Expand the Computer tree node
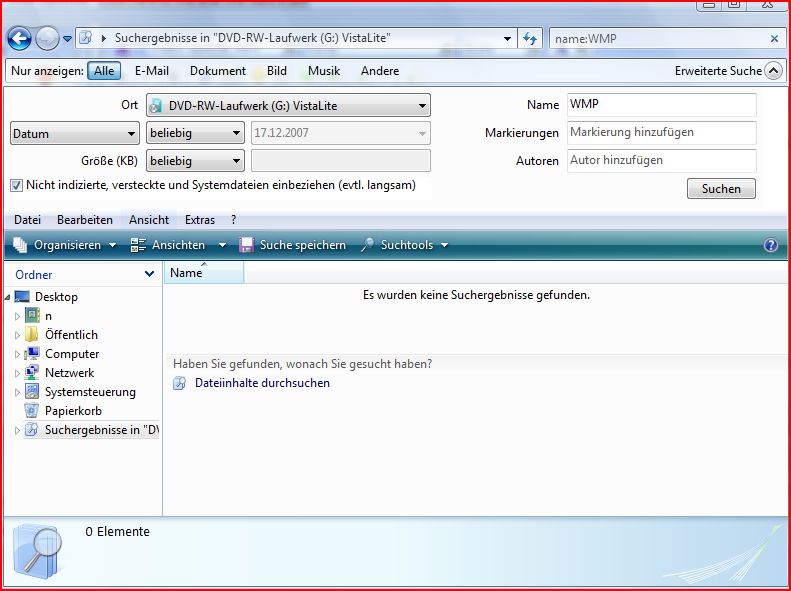The width and height of the screenshot is (791, 591). click(17, 354)
